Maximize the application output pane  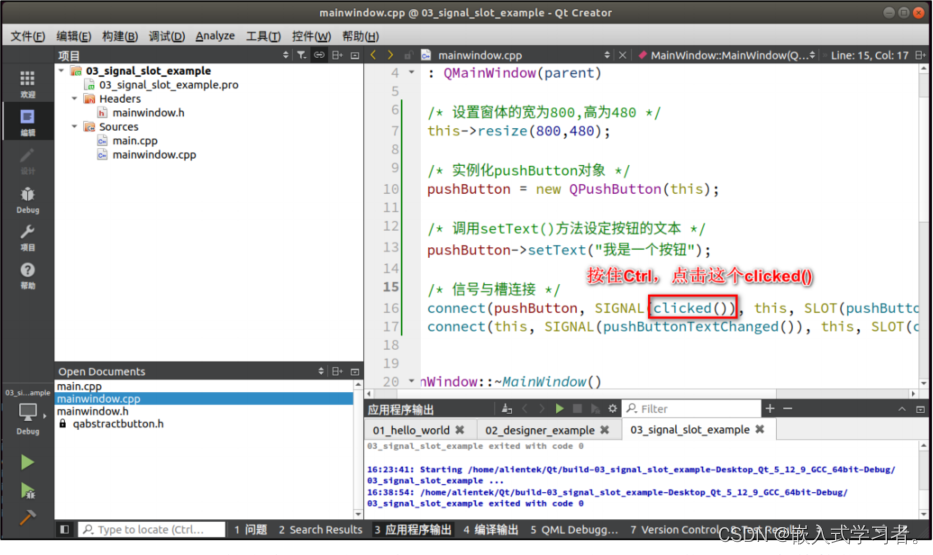click(921, 409)
